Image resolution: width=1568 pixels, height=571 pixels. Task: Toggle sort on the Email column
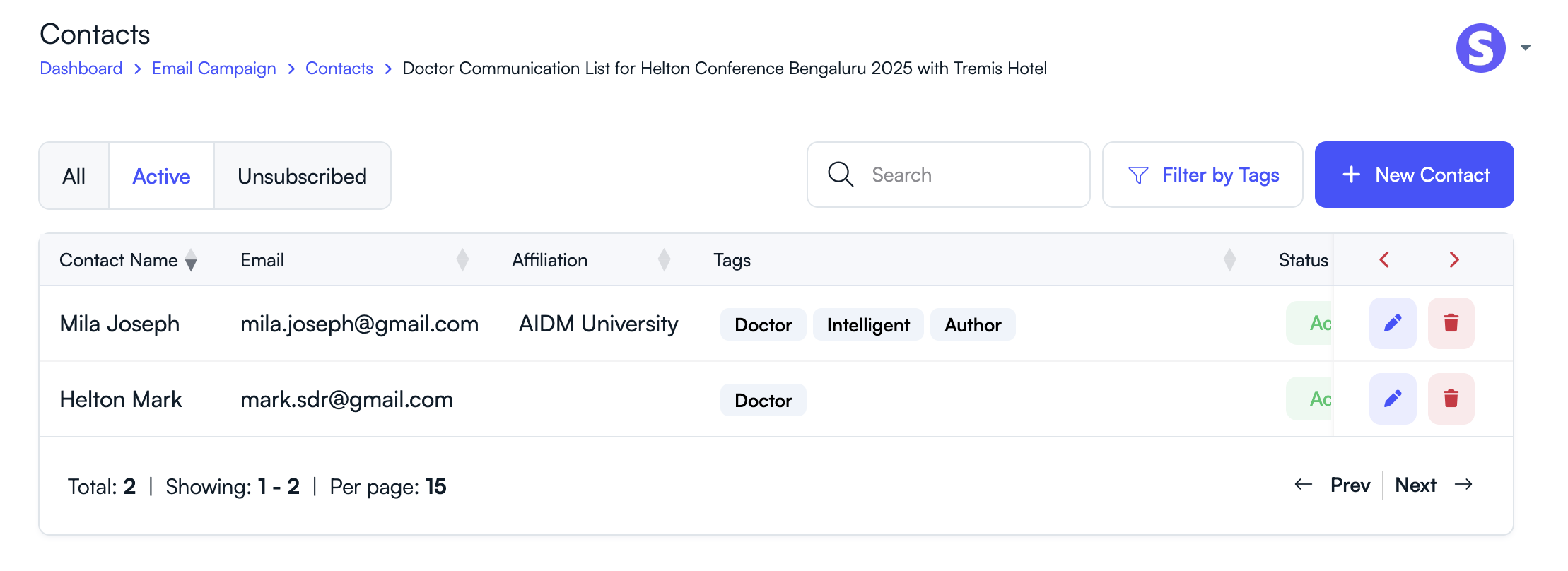coord(462,260)
